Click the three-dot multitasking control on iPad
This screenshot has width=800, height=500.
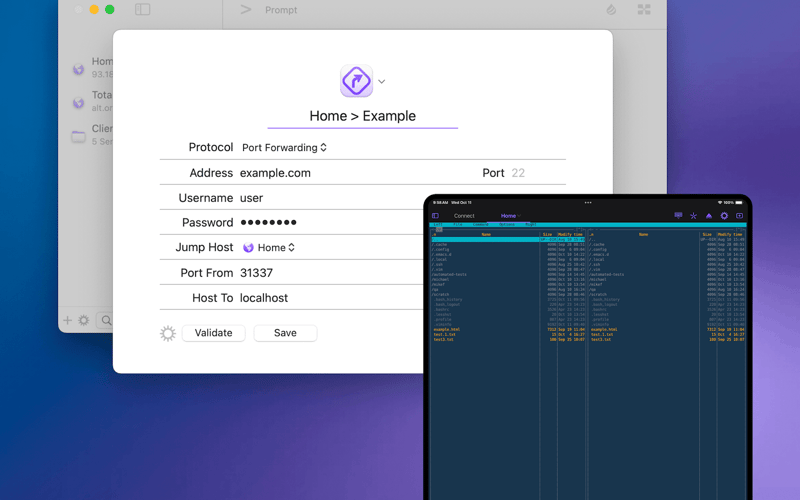(x=588, y=203)
